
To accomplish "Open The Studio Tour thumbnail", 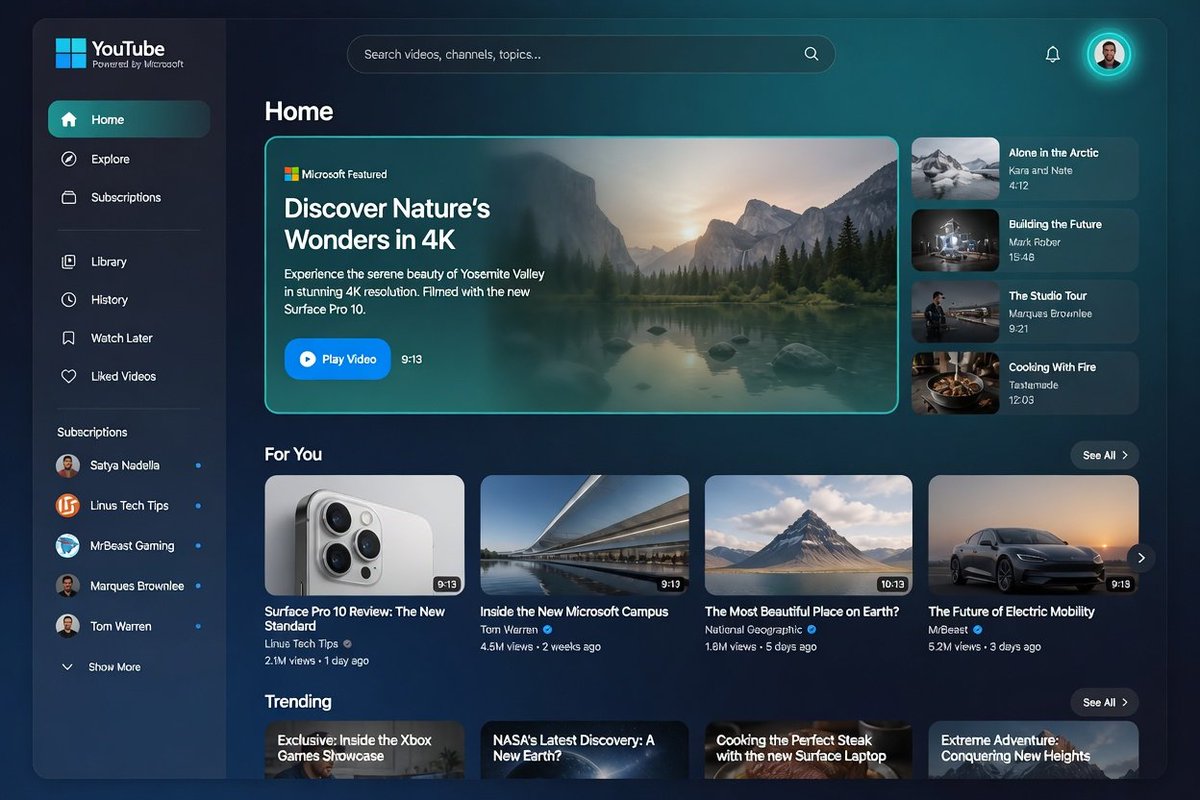I will 955,311.
